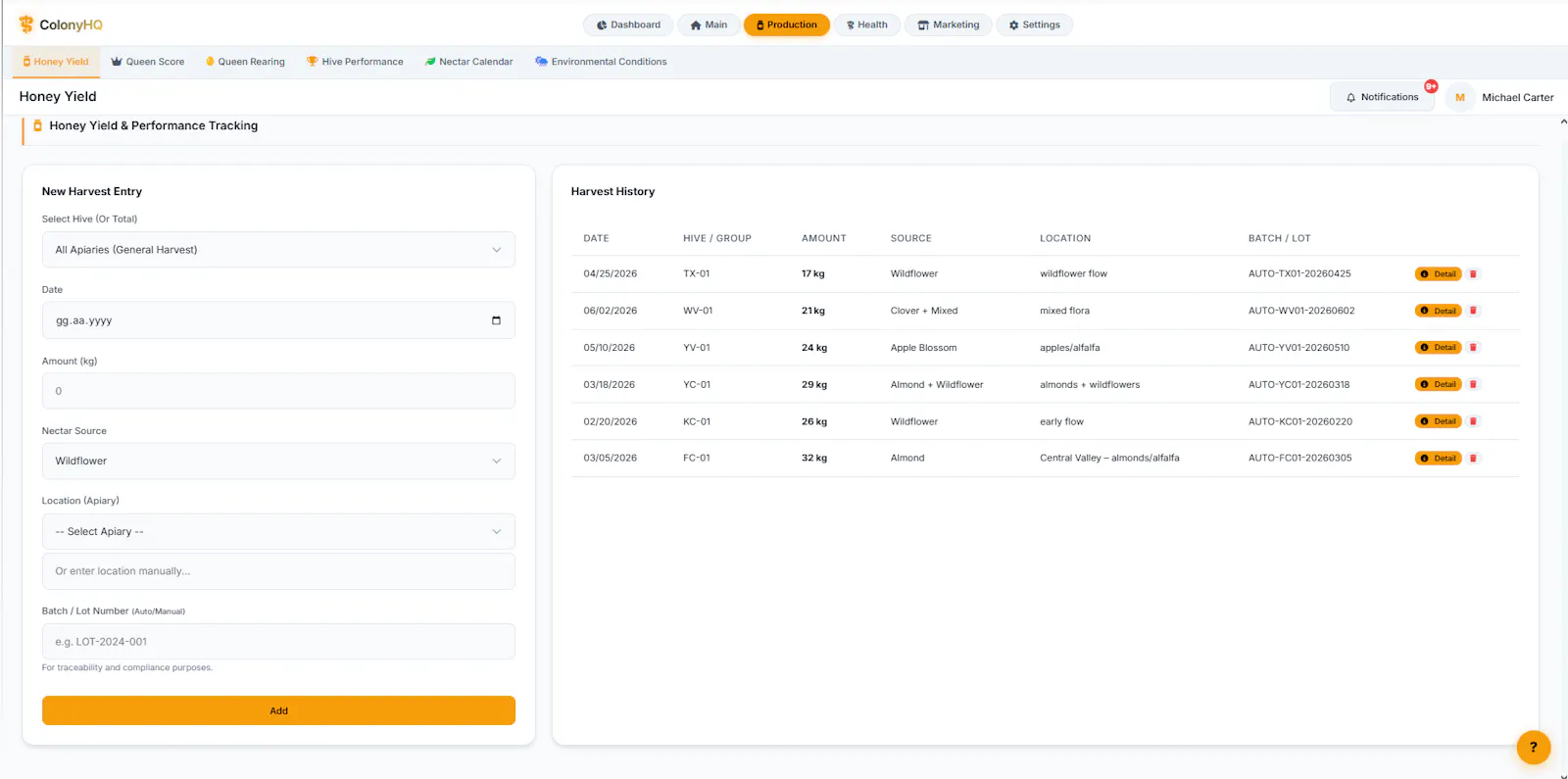The image size is (1568, 779).
Task: Switch to the Queen Rearing tab
Action: [x=245, y=62]
